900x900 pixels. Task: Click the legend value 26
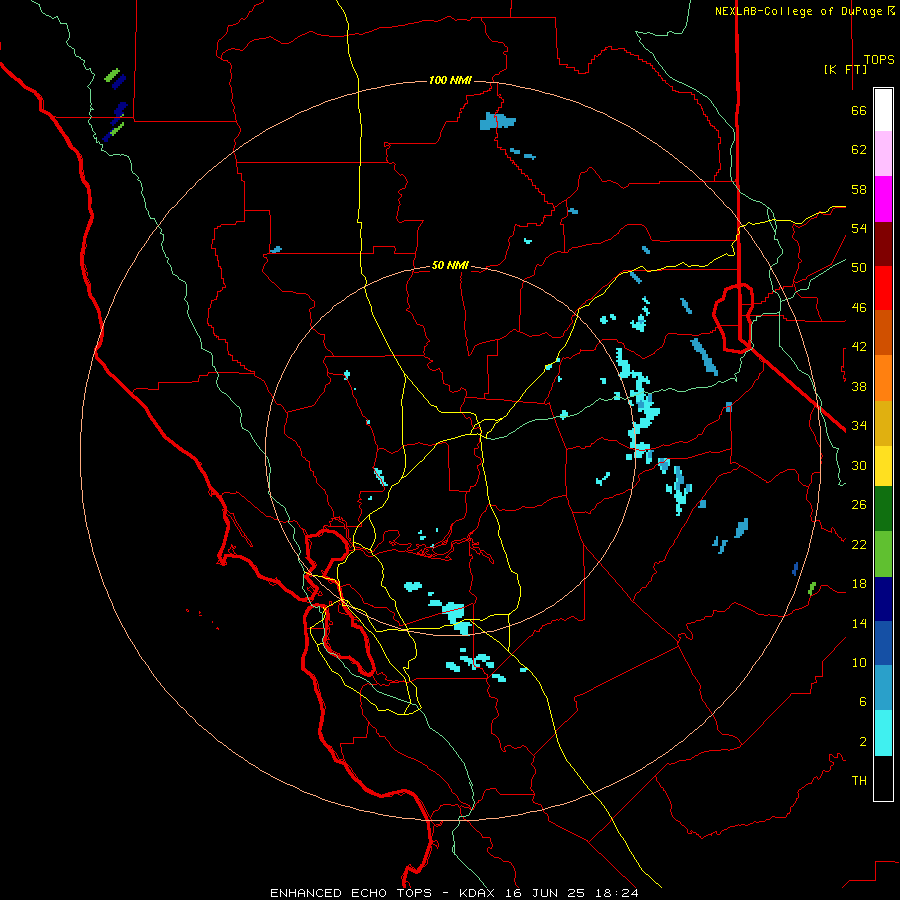click(x=859, y=505)
